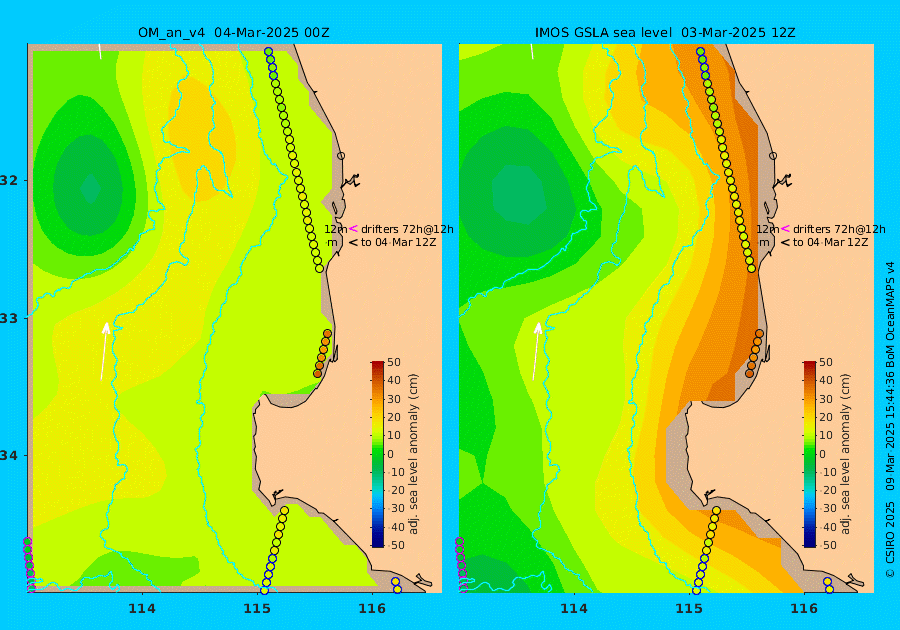Select the 114 longitude label under right map
The width and height of the screenshot is (900, 630).
point(574,608)
